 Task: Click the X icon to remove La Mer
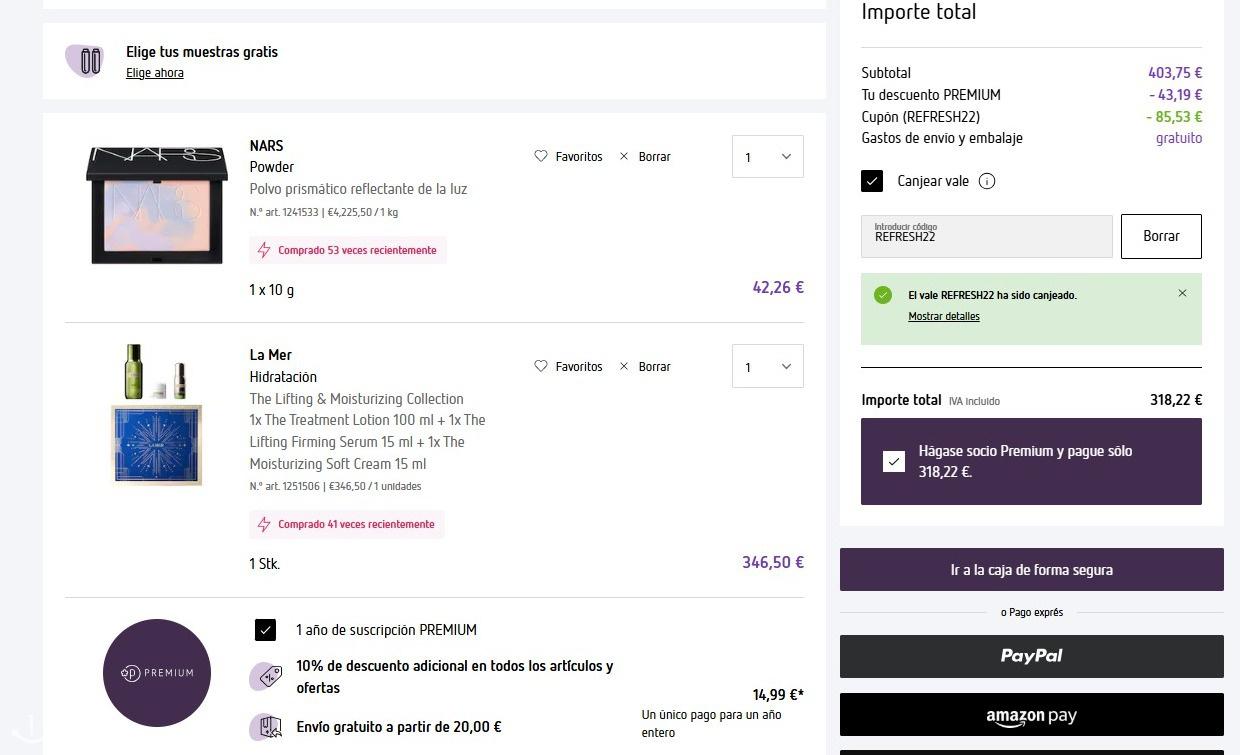point(624,366)
